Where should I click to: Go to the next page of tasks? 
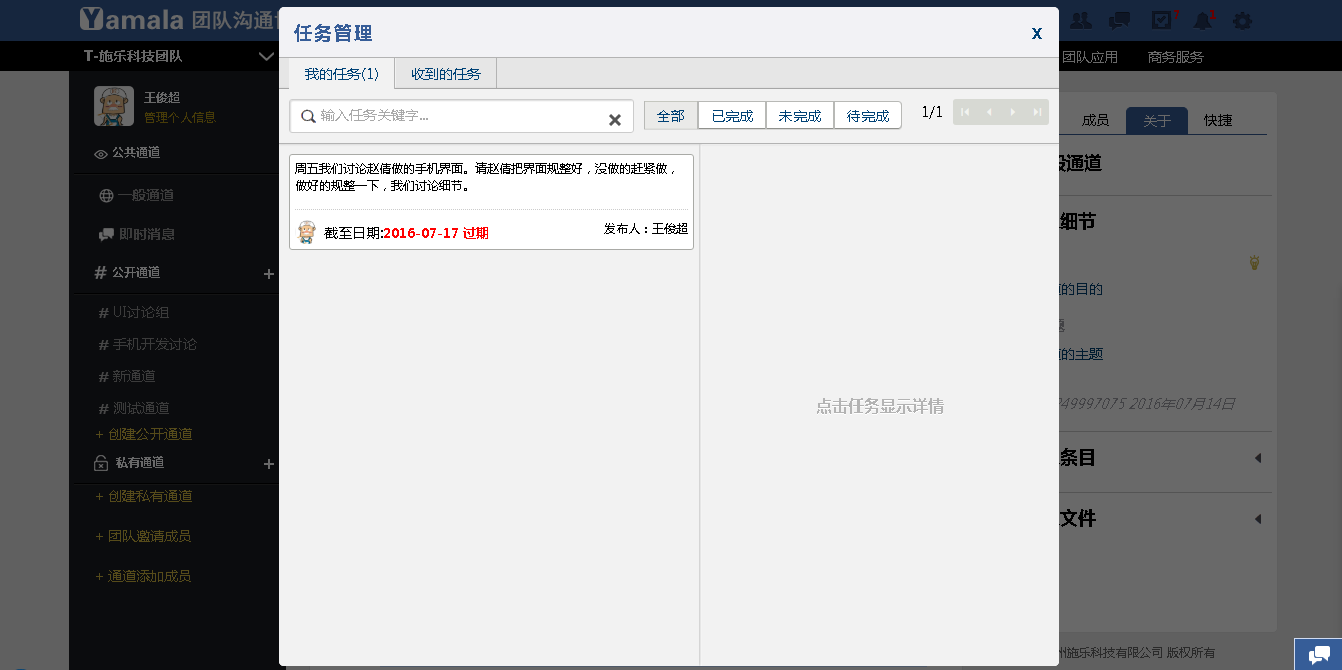pyautogui.click(x=1013, y=112)
